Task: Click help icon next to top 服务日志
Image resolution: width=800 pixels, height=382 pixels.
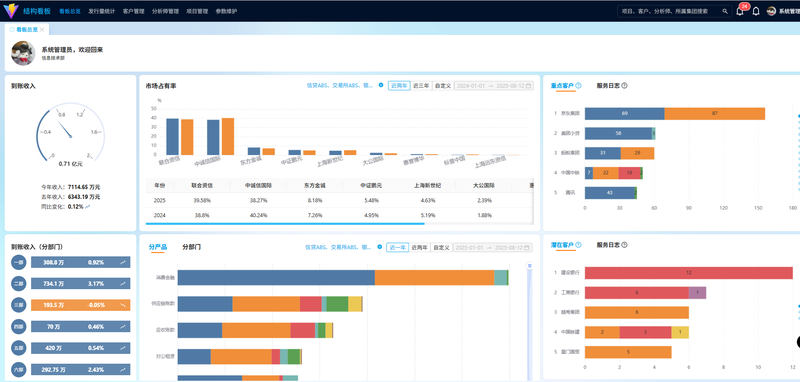Action: coord(624,86)
